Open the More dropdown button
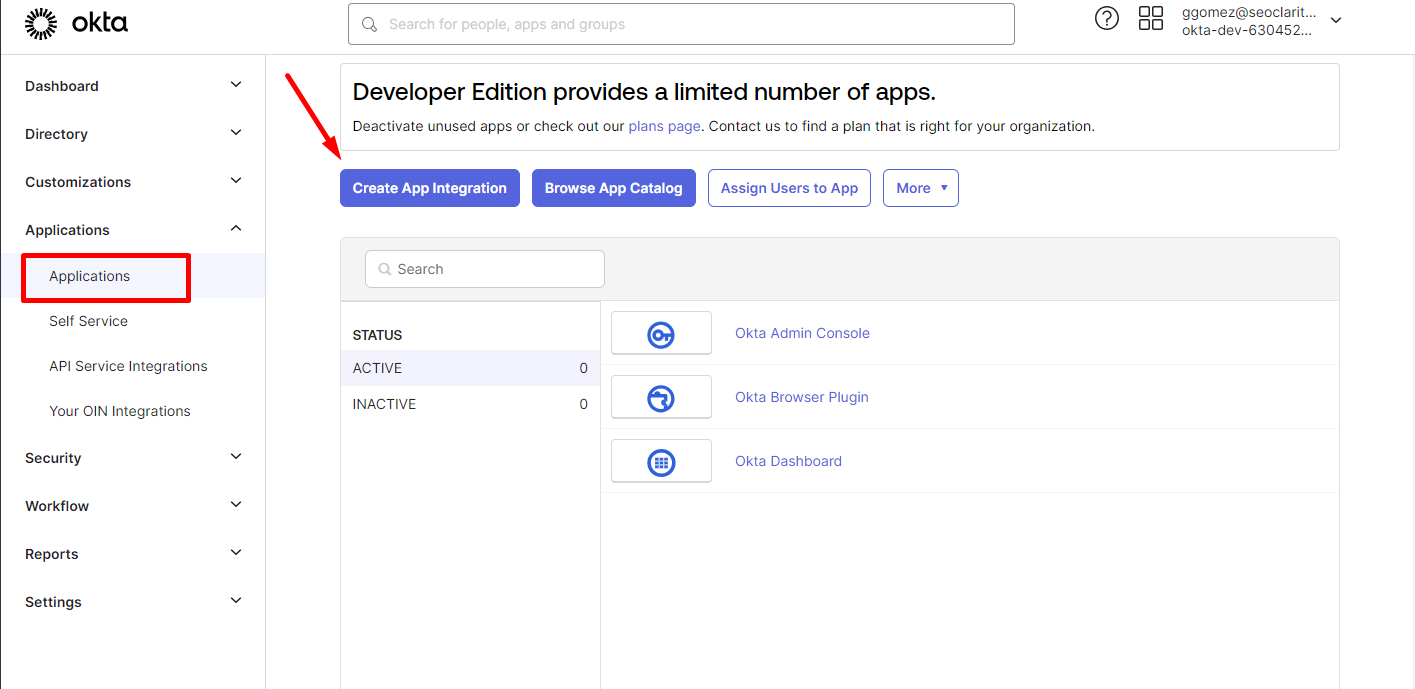This screenshot has height=689, width=1415. pyautogui.click(x=920, y=188)
